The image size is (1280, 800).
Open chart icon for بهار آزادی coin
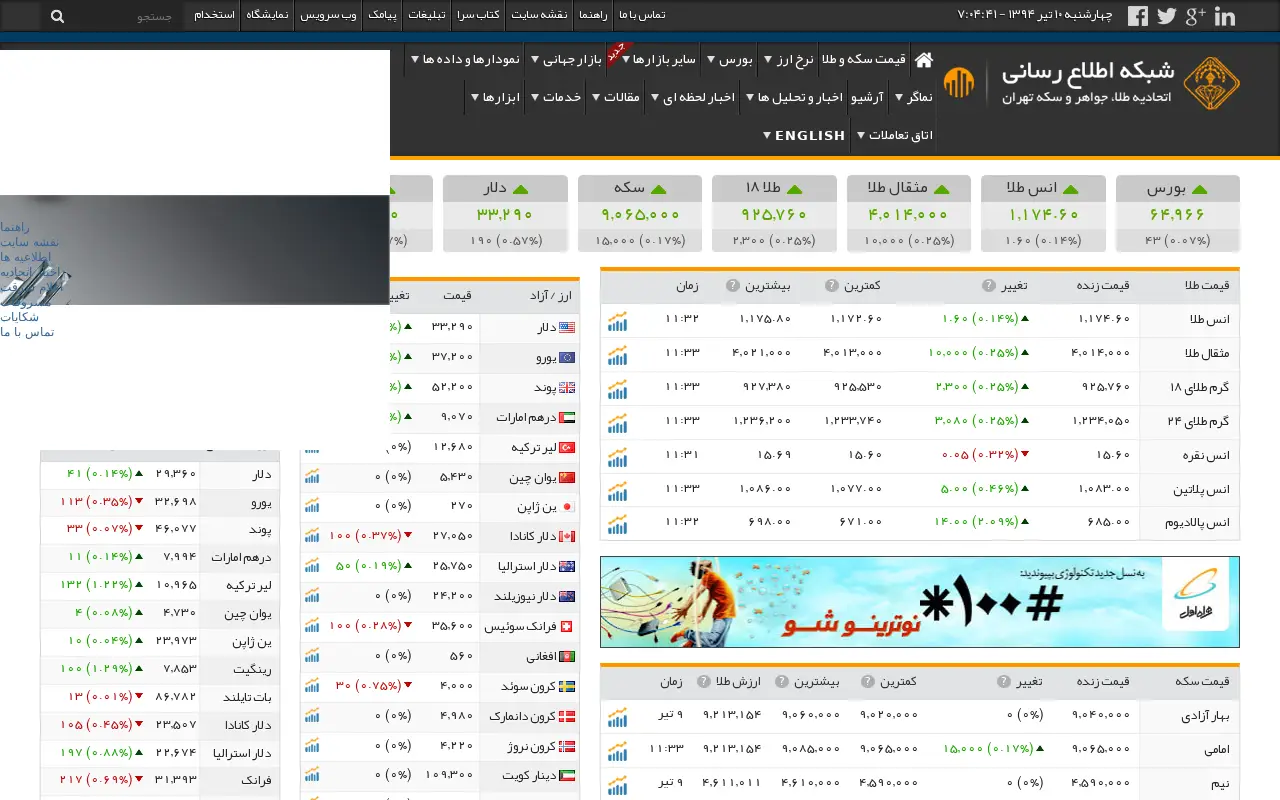pyautogui.click(x=618, y=717)
